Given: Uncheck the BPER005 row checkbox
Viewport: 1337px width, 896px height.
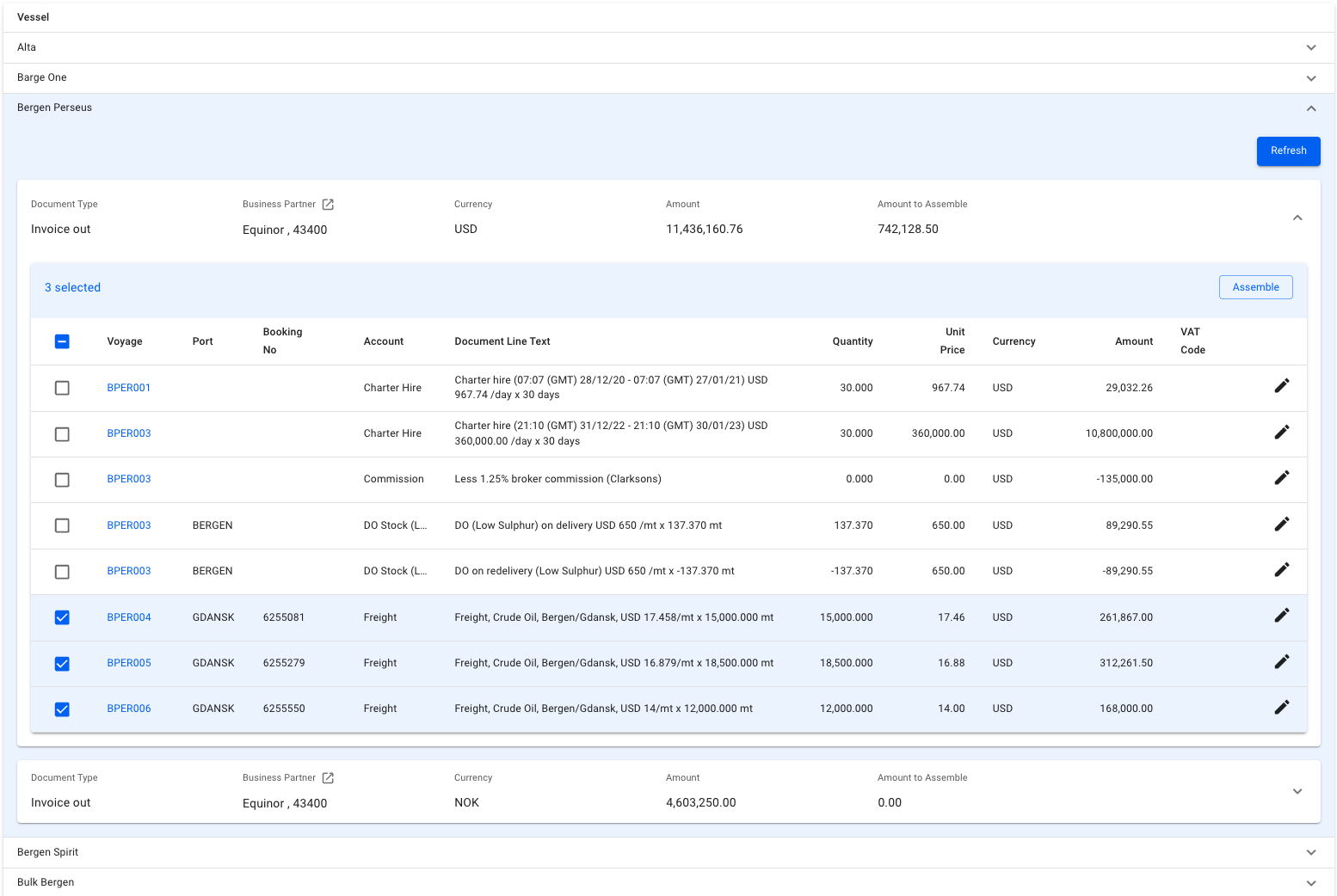Looking at the screenshot, I should [62, 663].
